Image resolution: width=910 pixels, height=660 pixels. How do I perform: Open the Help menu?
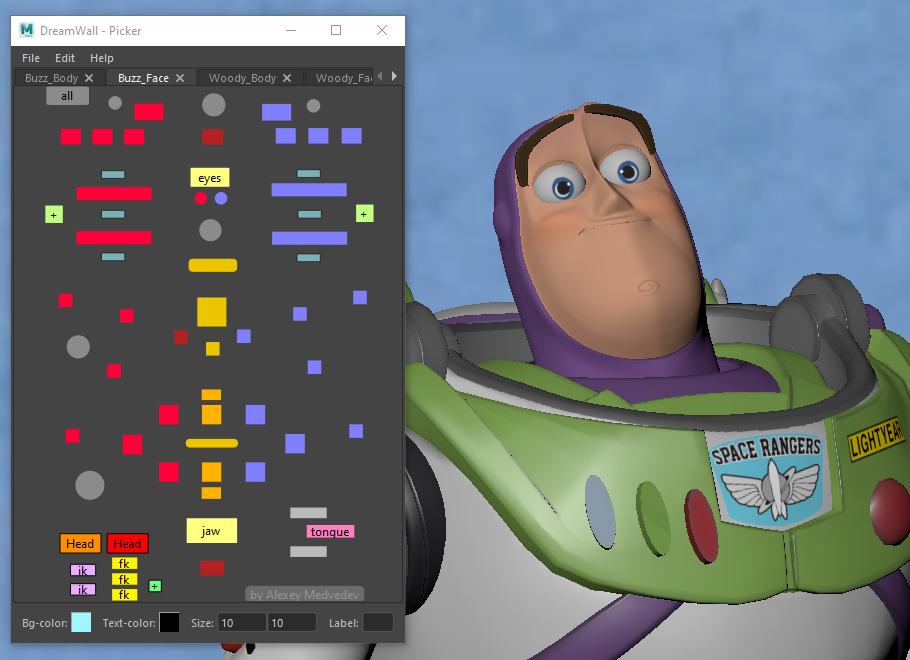[102, 58]
